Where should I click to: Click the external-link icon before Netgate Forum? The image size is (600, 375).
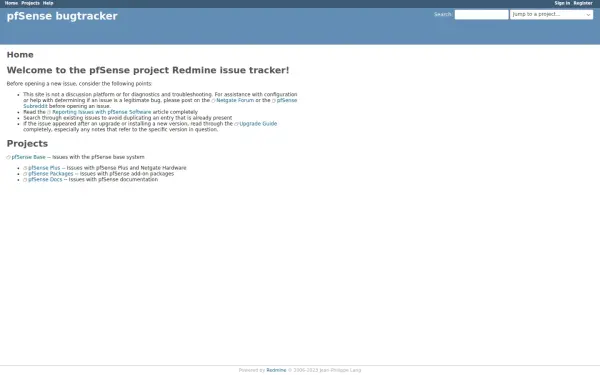(x=214, y=101)
